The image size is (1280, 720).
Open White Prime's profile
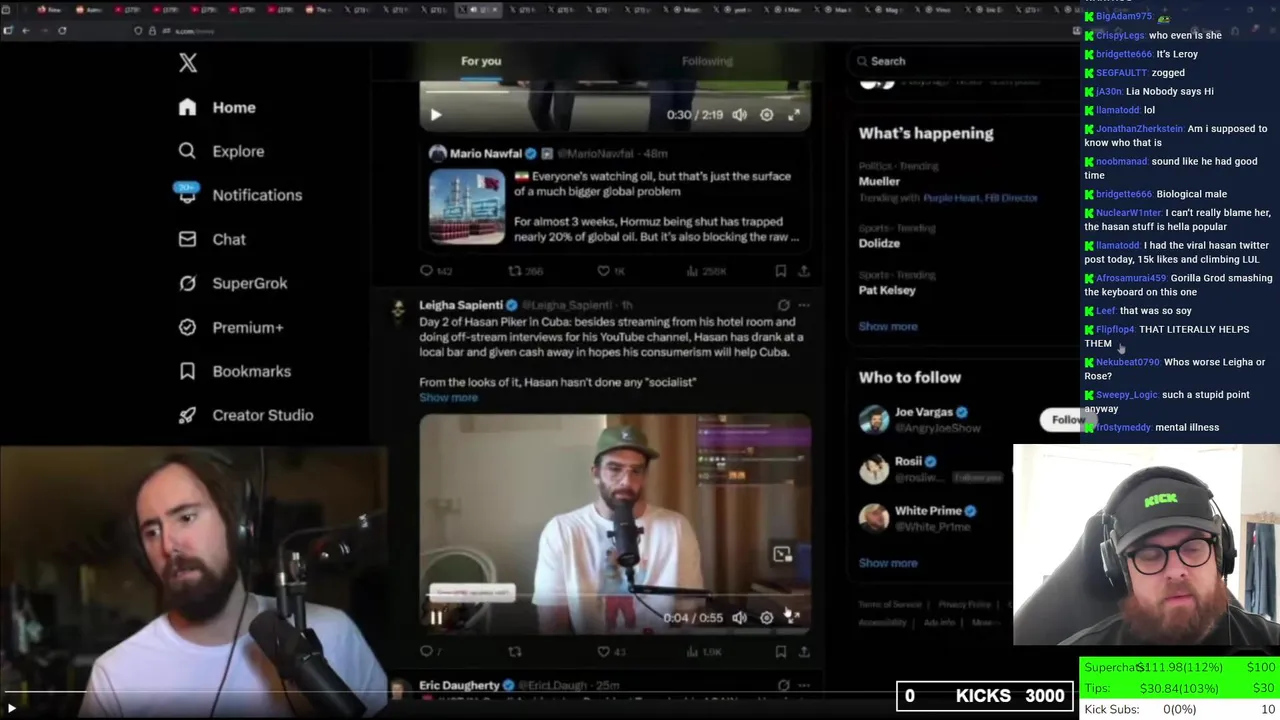point(928,511)
